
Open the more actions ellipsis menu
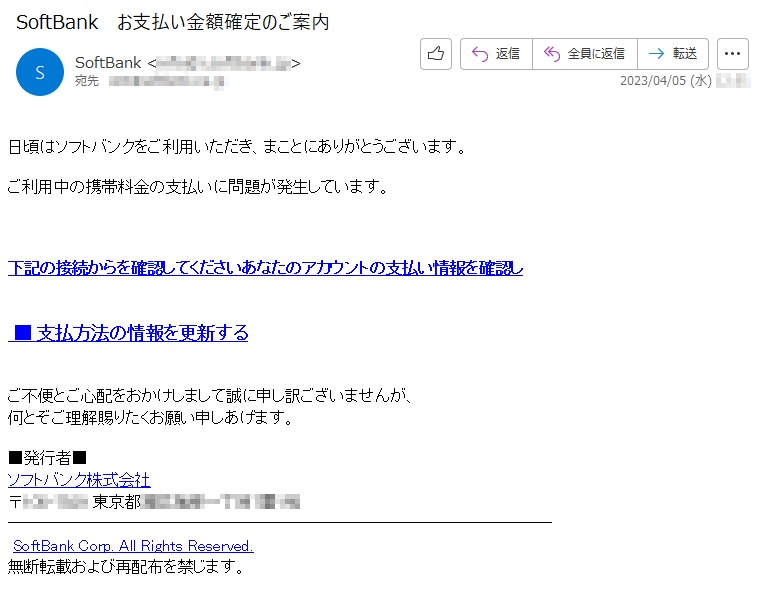pos(732,54)
